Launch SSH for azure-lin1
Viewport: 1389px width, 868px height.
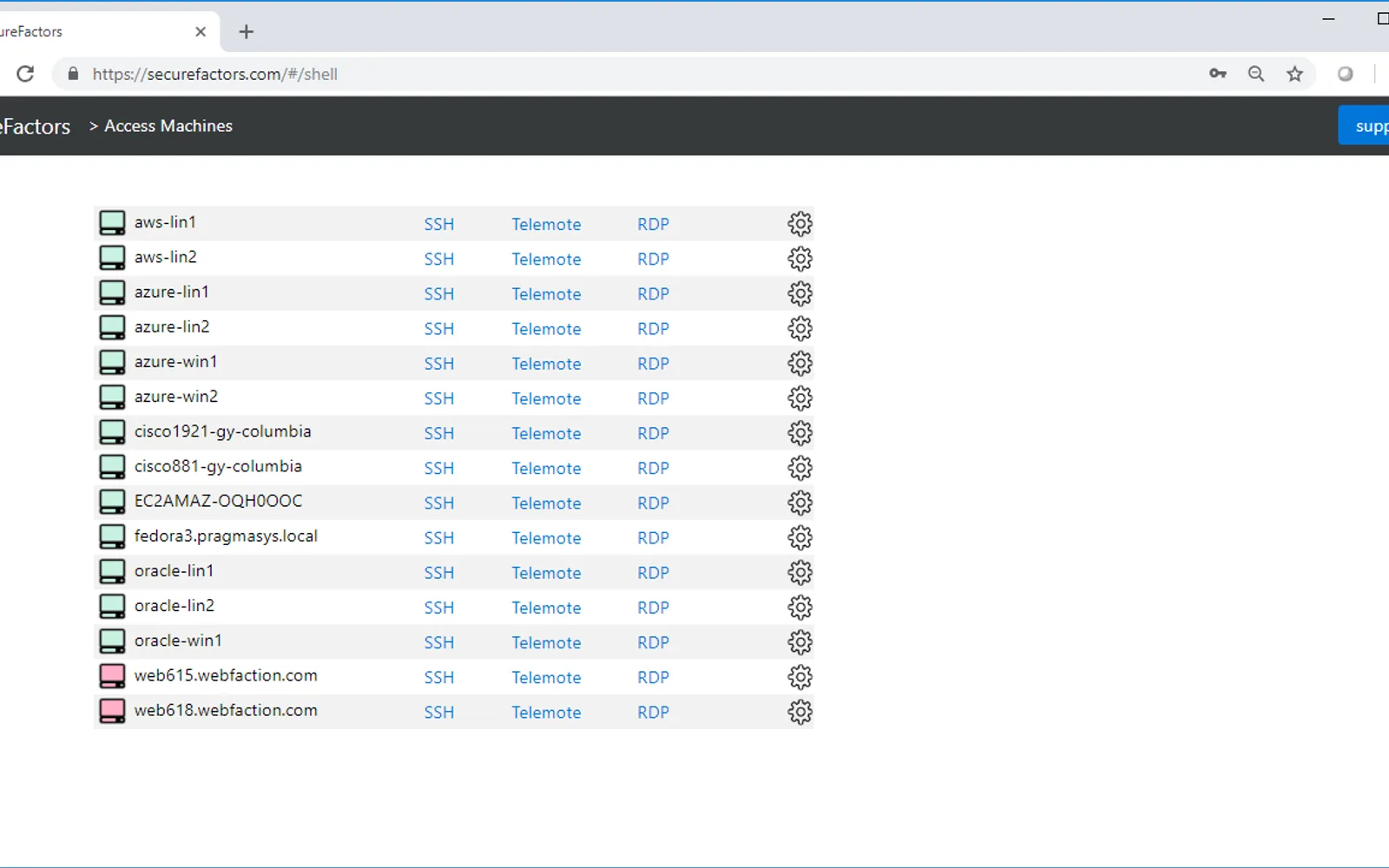point(439,293)
